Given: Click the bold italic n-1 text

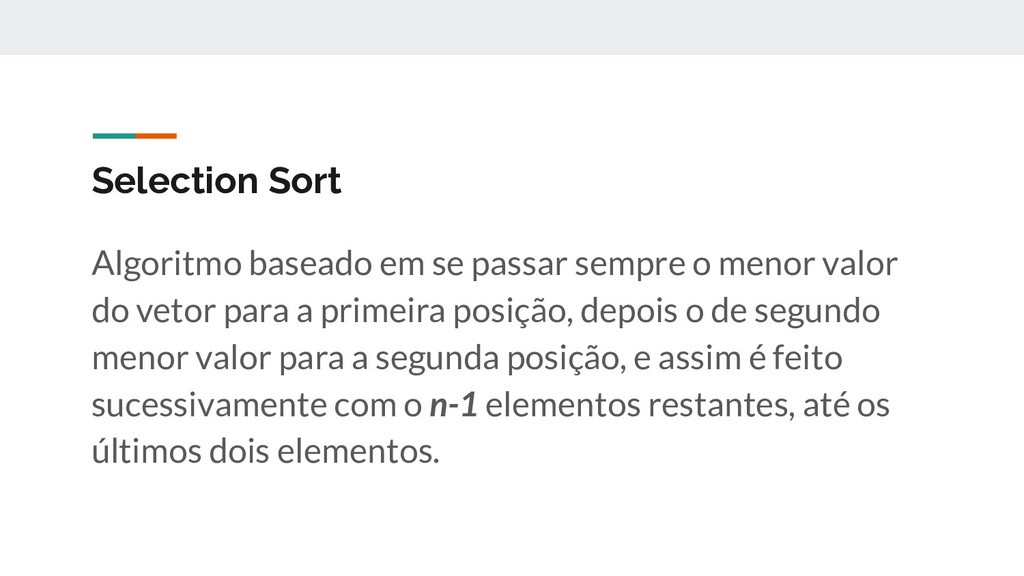Looking at the screenshot, I should coord(453,405).
